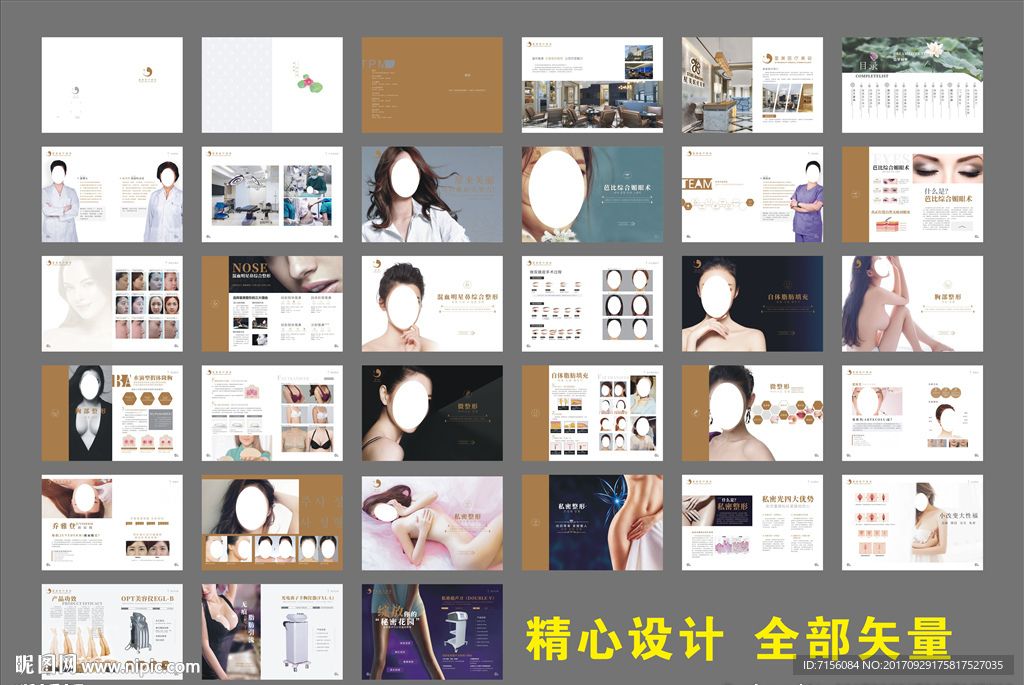Select the doctor portrait introduction spread
The width and height of the screenshot is (1024, 685).
111,194
